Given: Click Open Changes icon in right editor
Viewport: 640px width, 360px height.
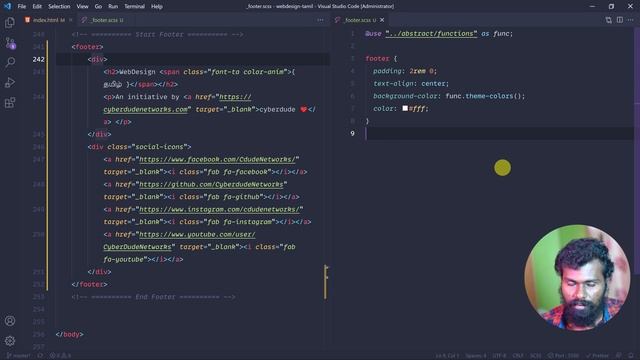Looking at the screenshot, I should click(x=609, y=20).
